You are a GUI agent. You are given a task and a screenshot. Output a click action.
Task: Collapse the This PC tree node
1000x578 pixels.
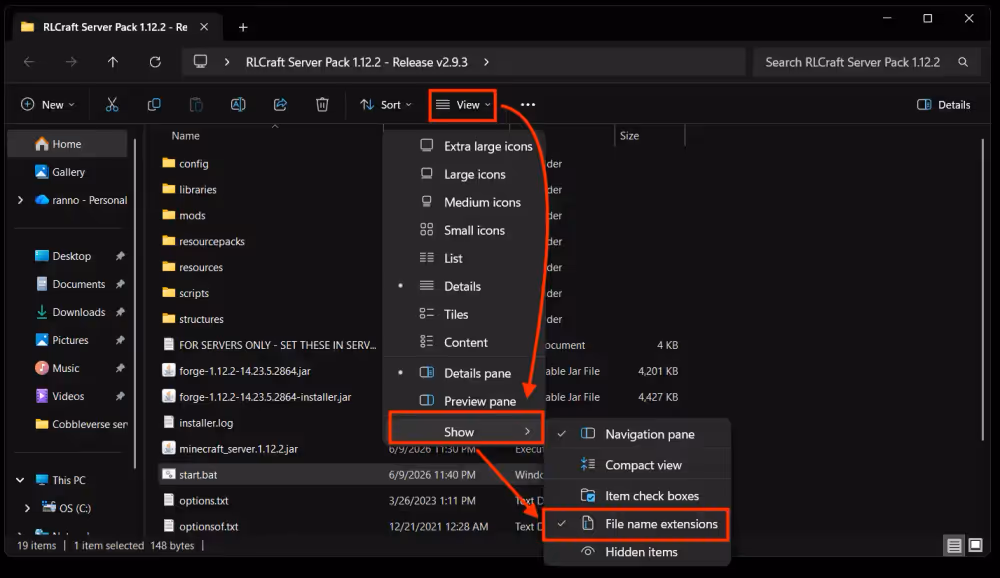coord(20,480)
